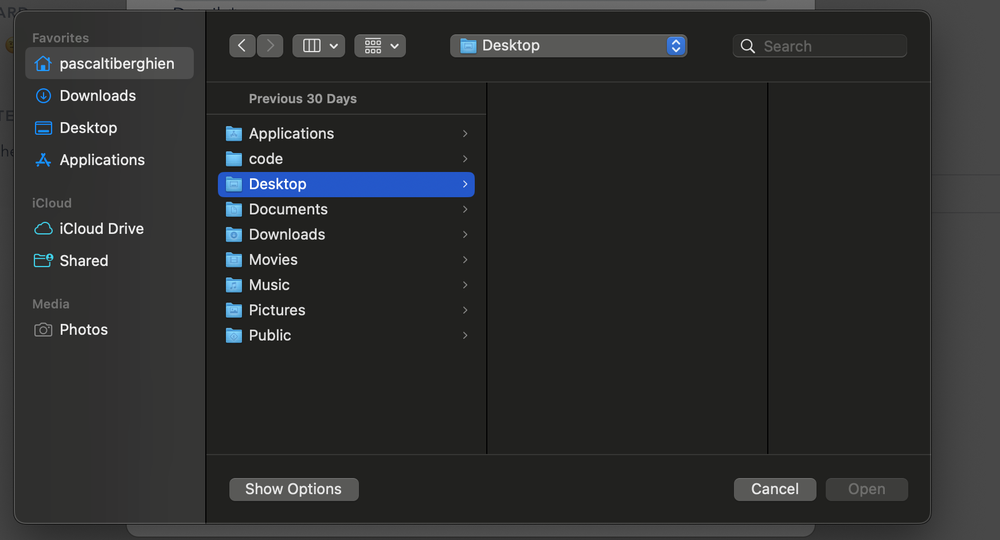
Task: Select the Public folder in list
Action: coord(270,335)
